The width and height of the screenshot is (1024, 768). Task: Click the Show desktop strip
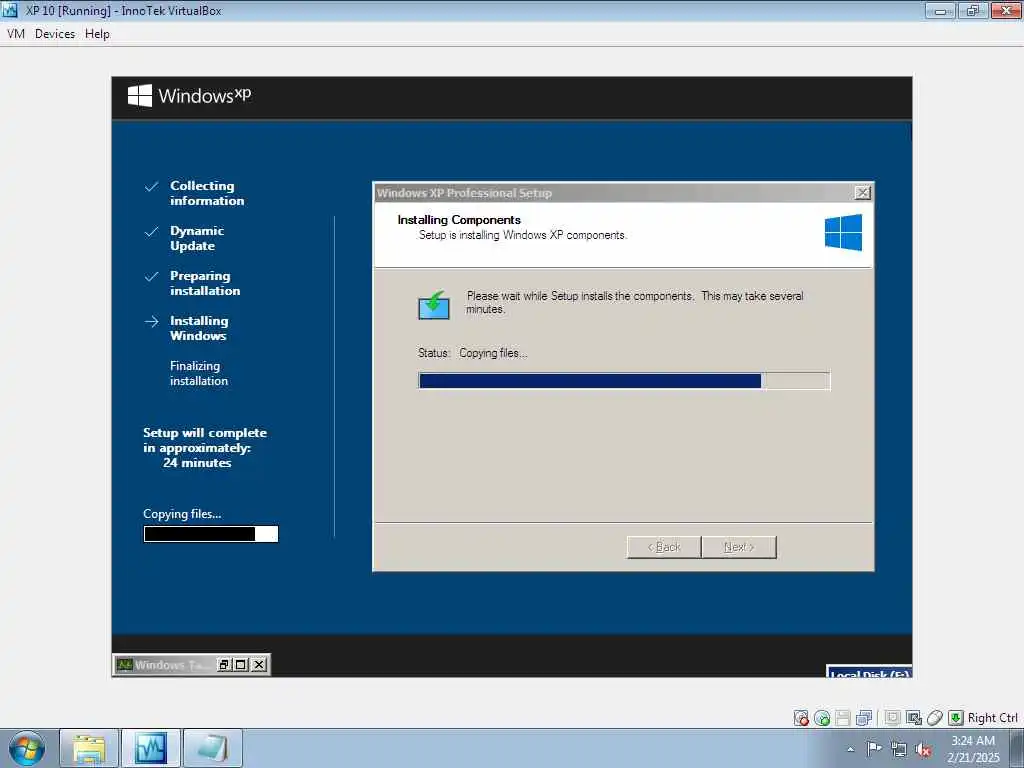(x=1016, y=748)
